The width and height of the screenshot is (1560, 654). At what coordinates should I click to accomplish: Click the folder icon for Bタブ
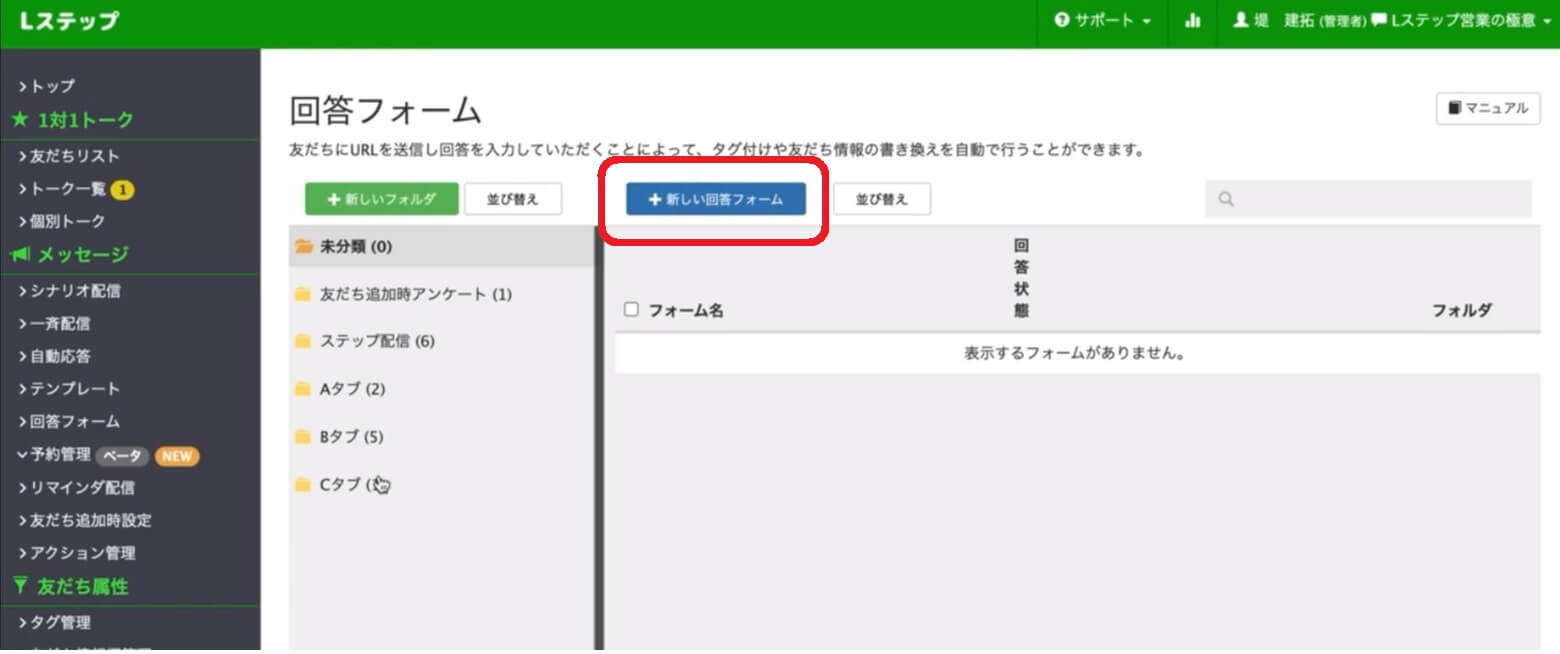(303, 437)
